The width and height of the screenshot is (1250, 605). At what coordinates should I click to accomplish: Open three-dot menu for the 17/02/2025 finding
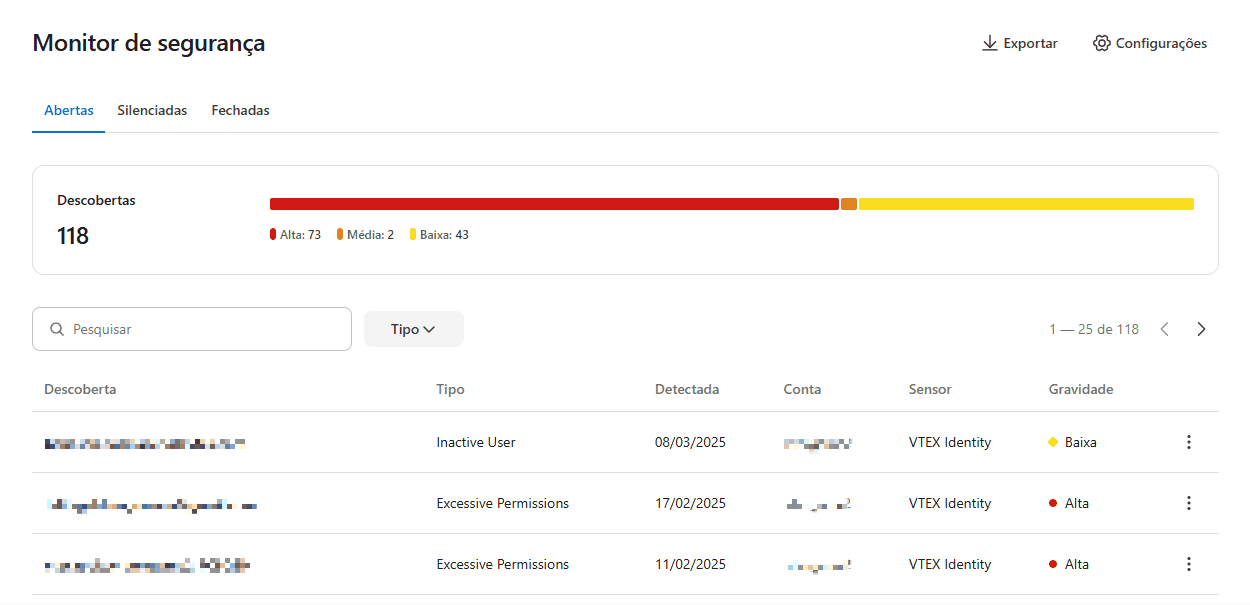(x=1188, y=503)
